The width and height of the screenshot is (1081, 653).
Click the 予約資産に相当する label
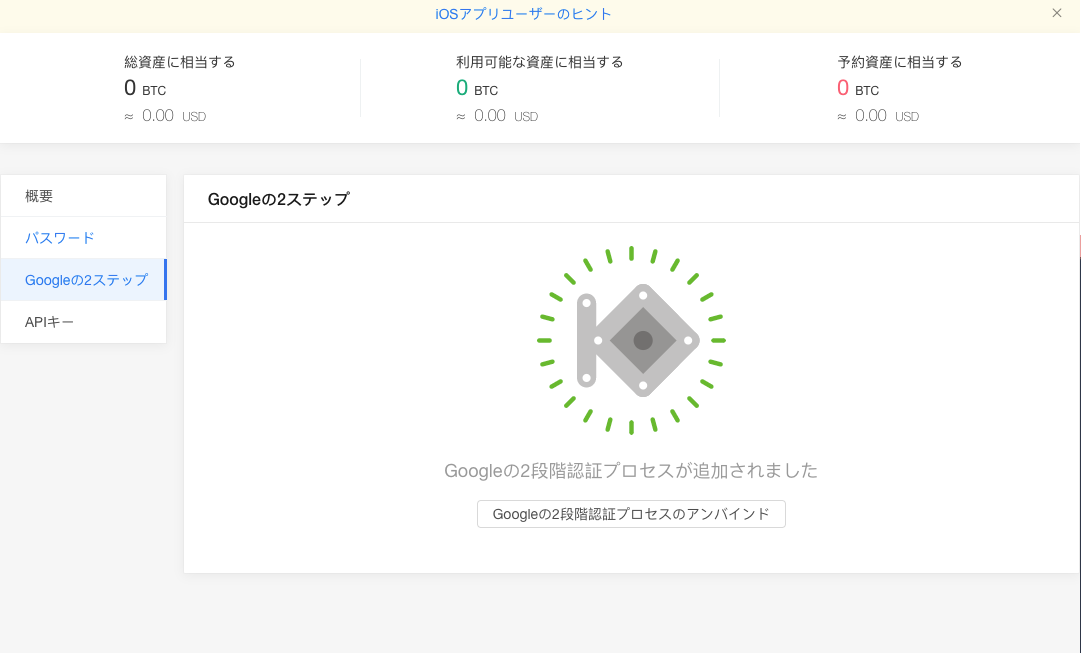pyautogui.click(x=900, y=62)
